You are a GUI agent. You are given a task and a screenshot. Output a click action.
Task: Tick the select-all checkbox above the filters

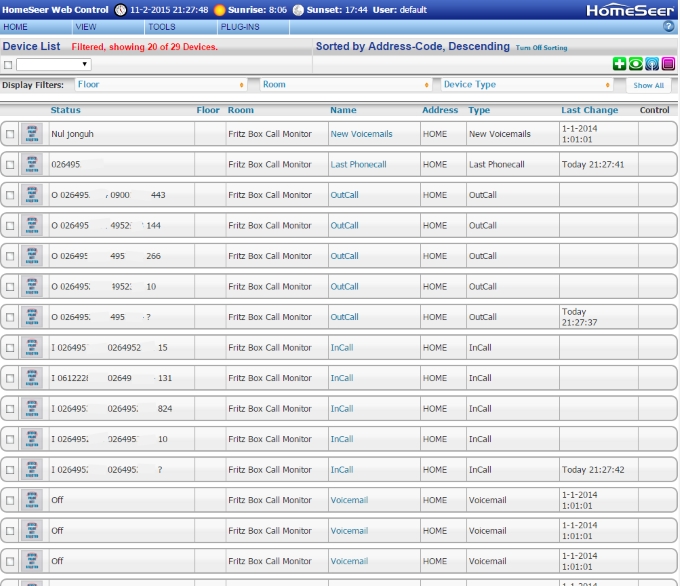(8, 65)
